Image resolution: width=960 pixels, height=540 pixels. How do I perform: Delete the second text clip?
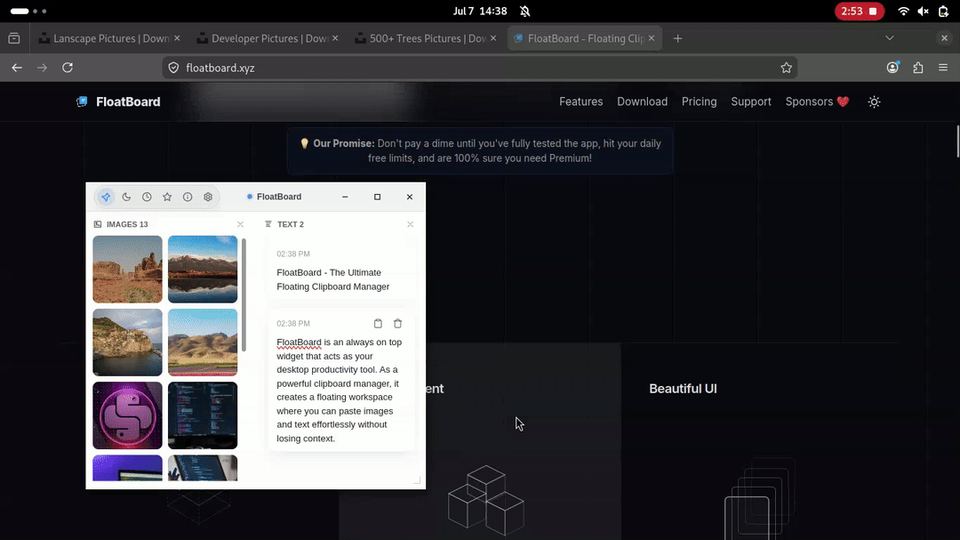click(x=397, y=323)
